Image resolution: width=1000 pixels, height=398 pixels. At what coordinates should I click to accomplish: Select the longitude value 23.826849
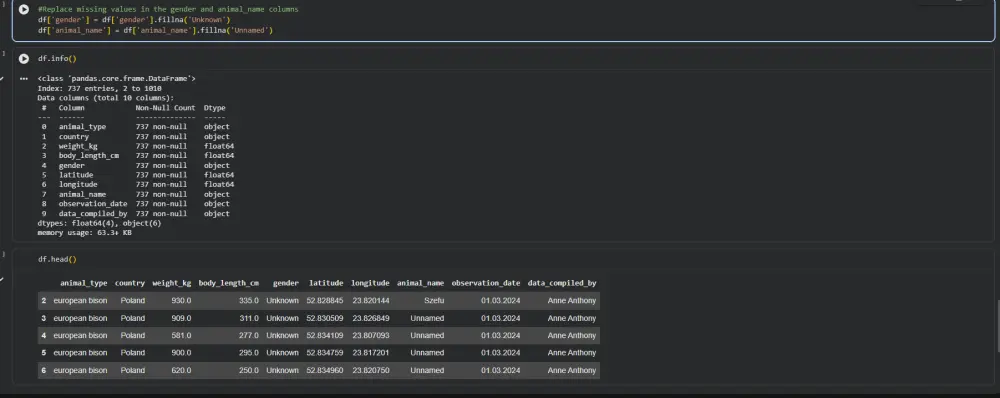coord(371,318)
